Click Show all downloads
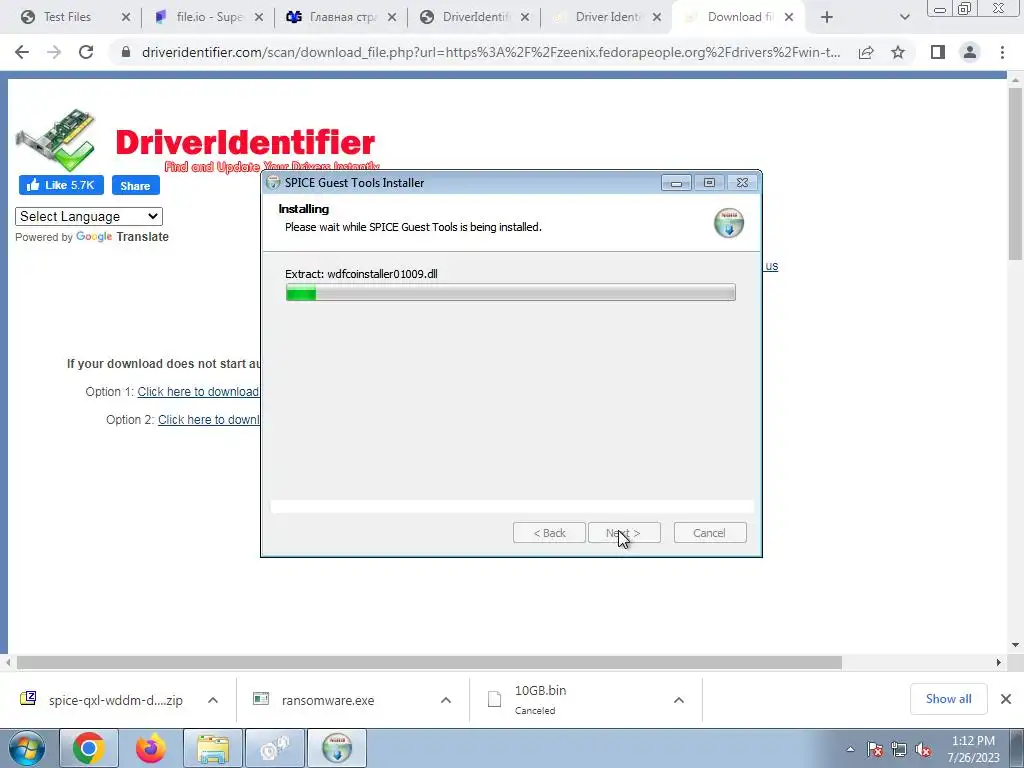The image size is (1024, 768). point(948,699)
